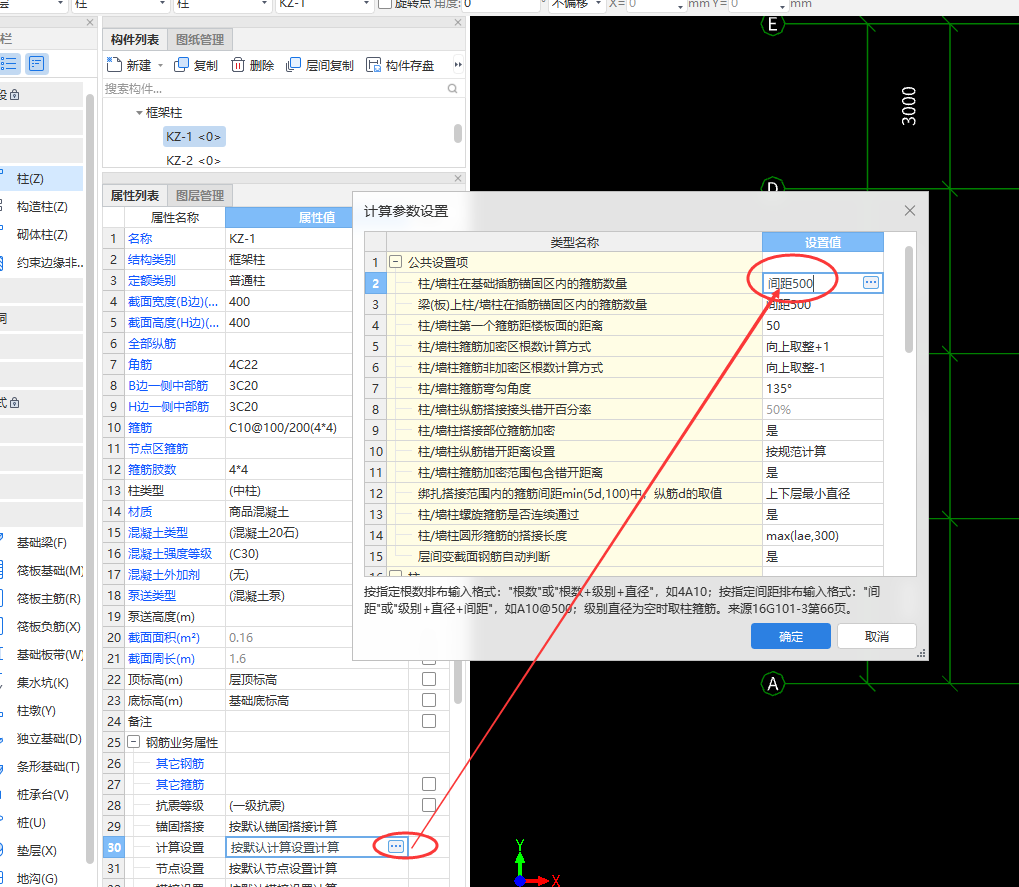Image resolution: width=1019 pixels, height=887 pixels.
Task: Close the left navigation panel
Action: [x=90, y=22]
